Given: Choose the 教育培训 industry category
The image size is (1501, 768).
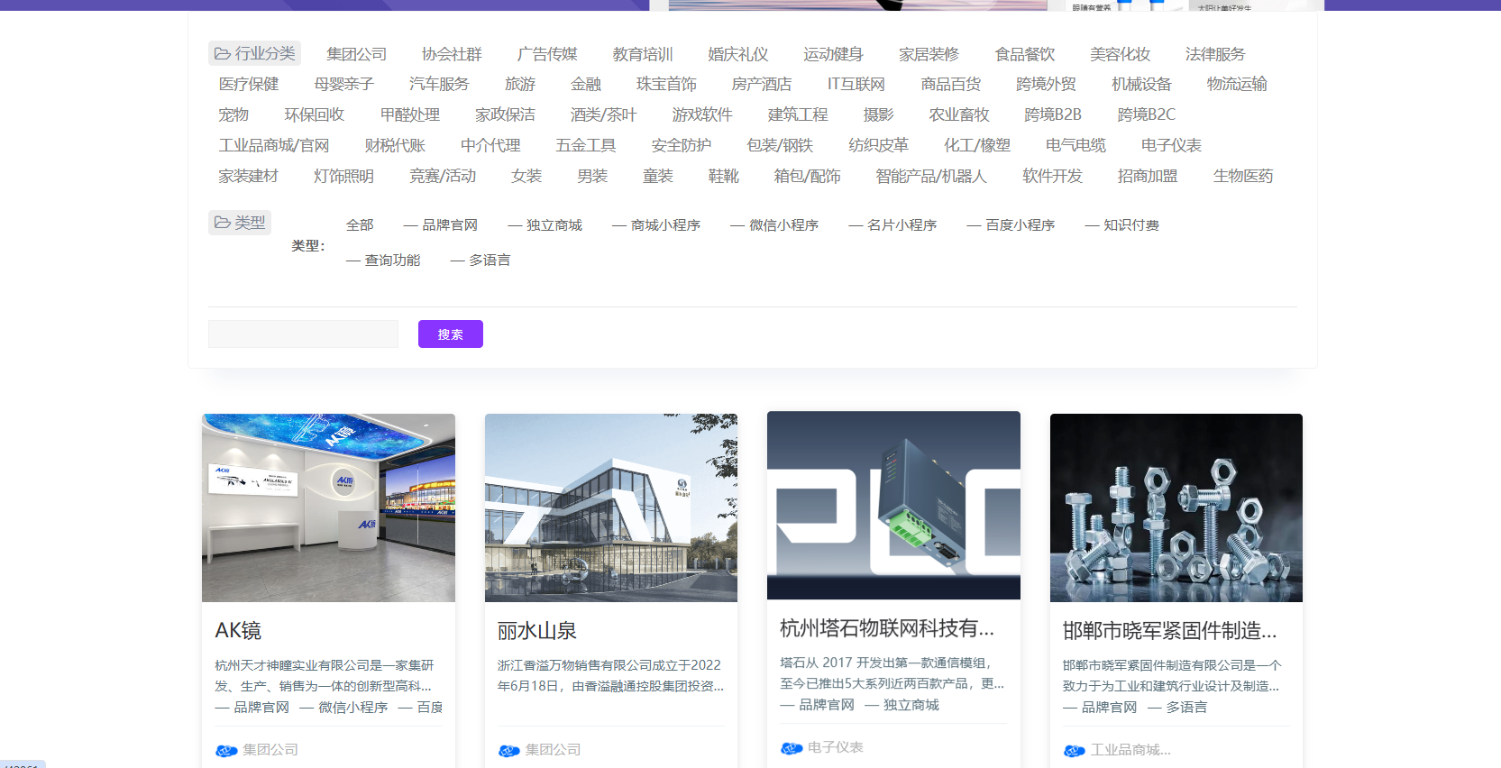Looking at the screenshot, I should tap(643, 54).
